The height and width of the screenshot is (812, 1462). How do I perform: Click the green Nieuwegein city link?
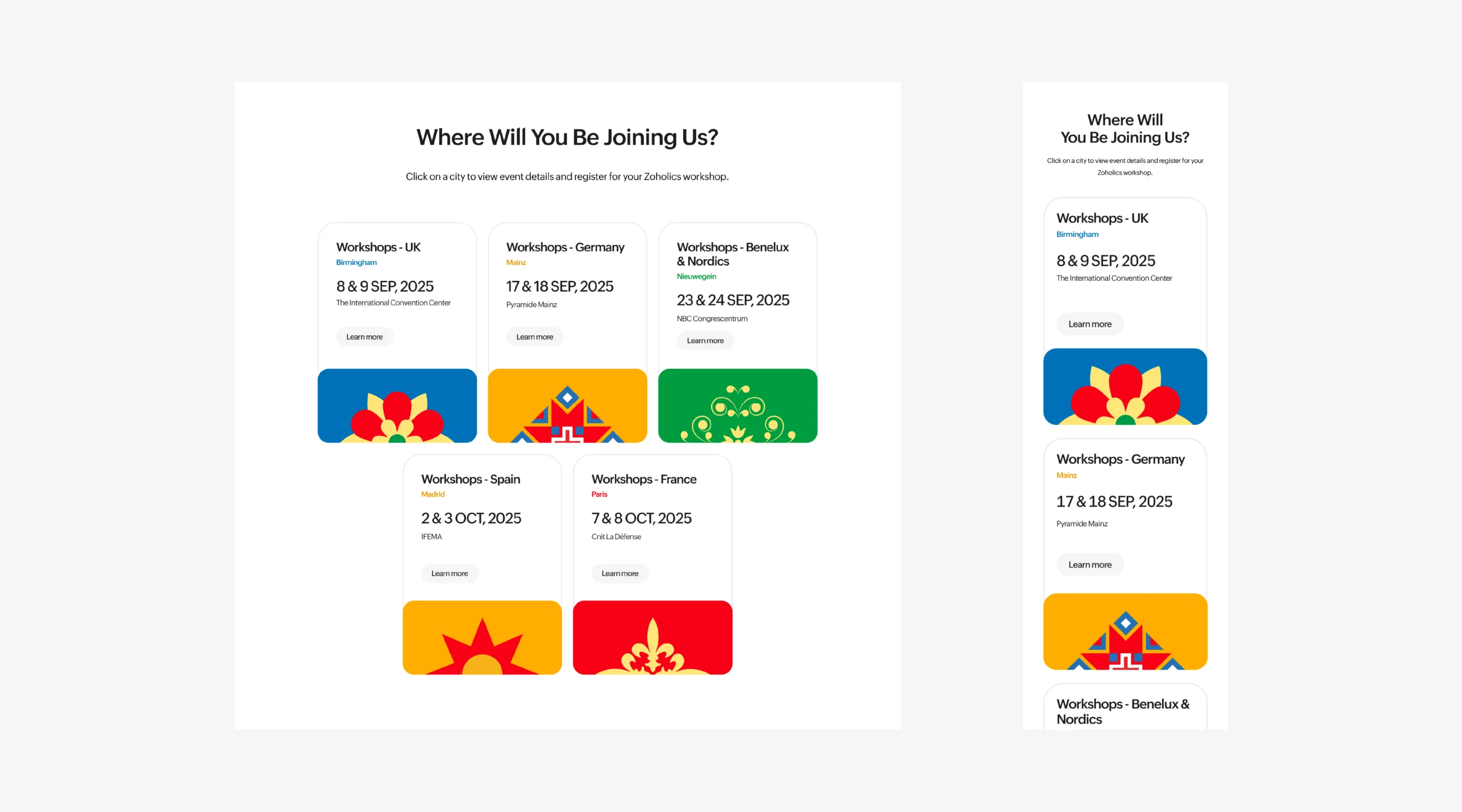696,276
